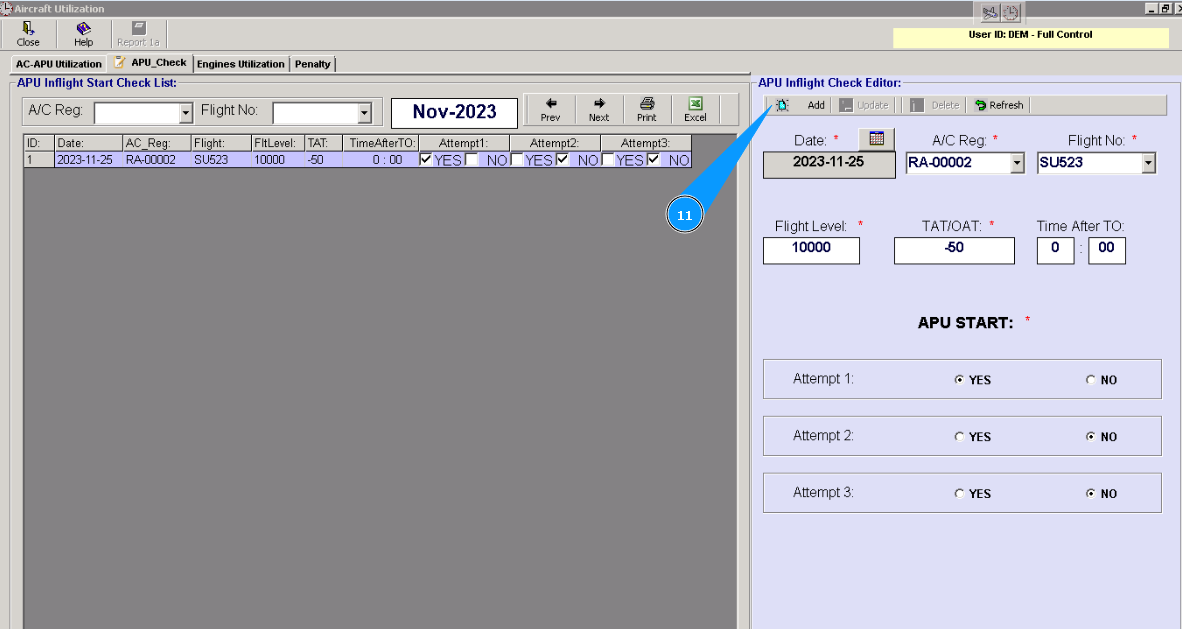Click the Nov-2023 month display
Screen dimensions: 1182x630
coord(455,112)
